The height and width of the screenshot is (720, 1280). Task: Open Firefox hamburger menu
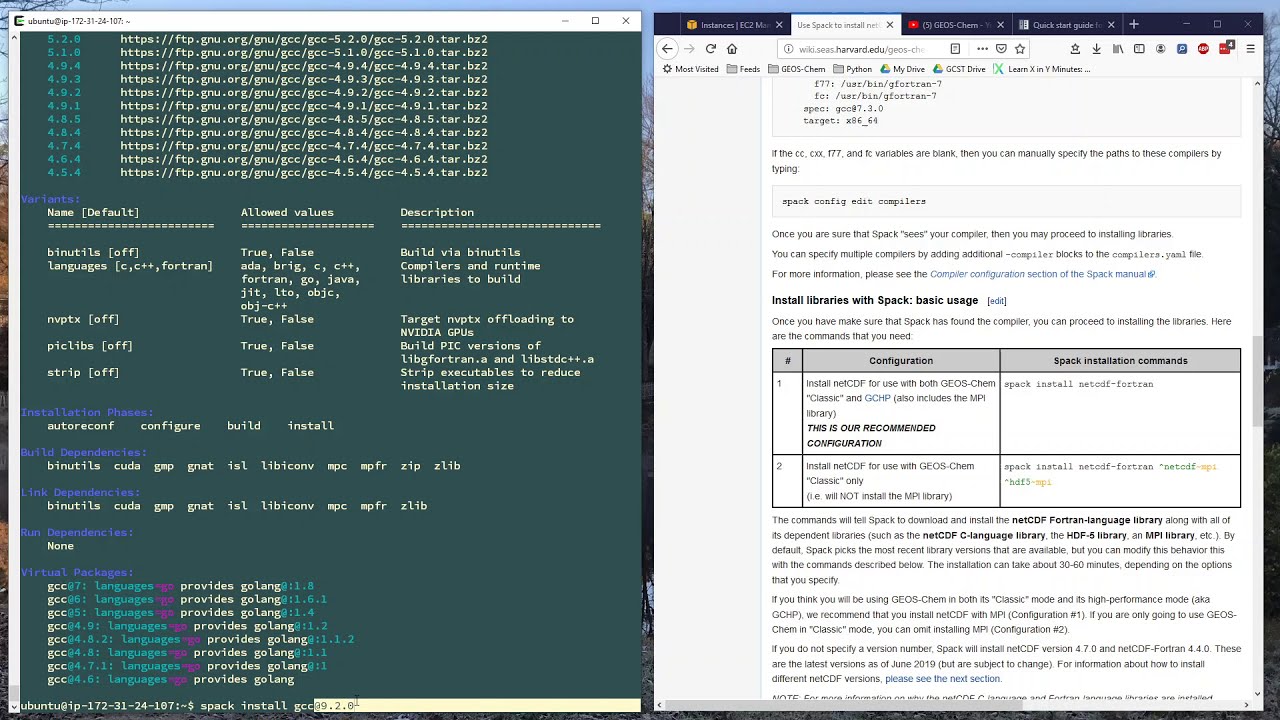point(1250,49)
